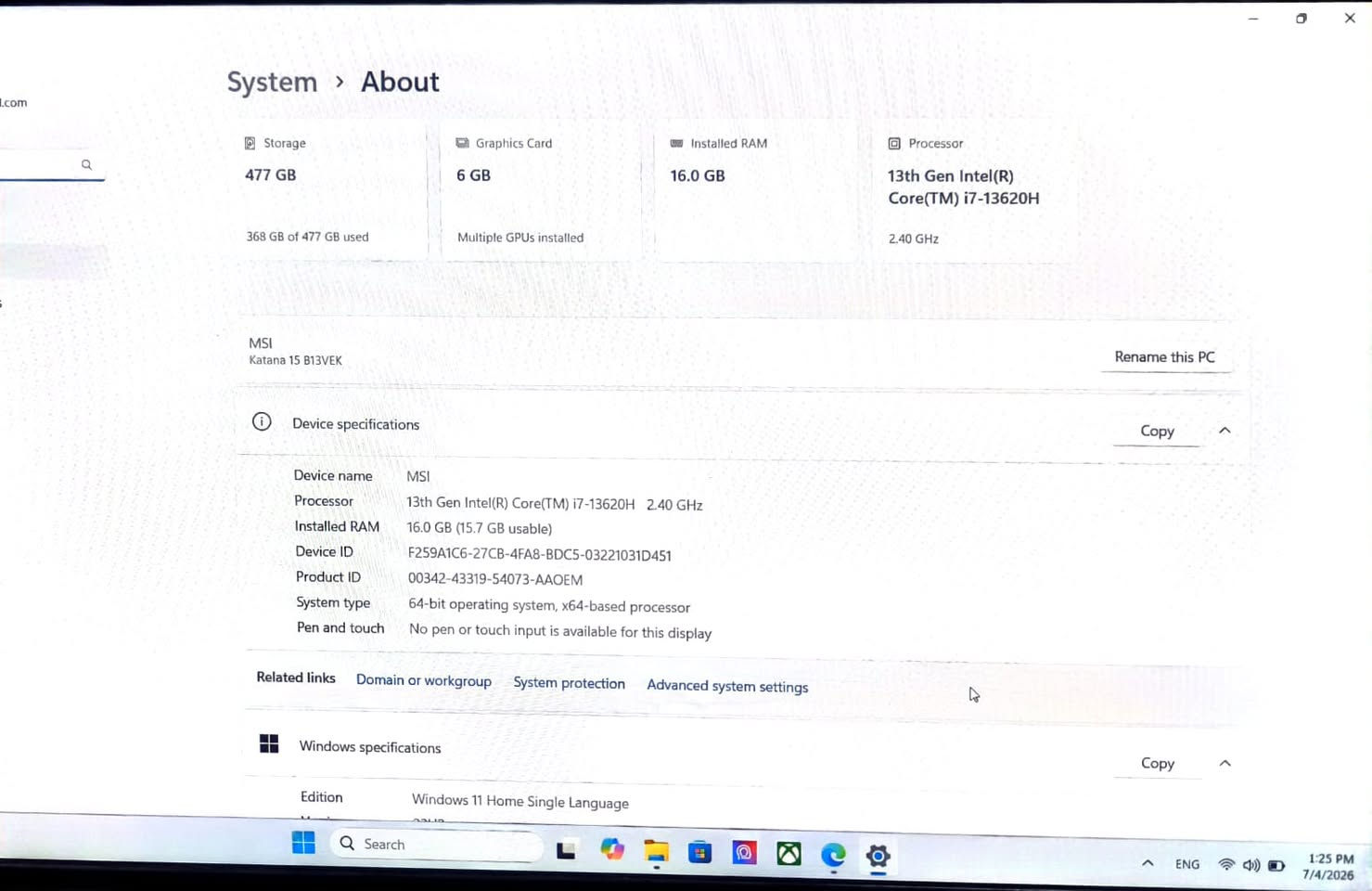Viewport: 1372px width, 891px height.
Task: Click the 6 GB graphics card value
Action: click(x=473, y=174)
